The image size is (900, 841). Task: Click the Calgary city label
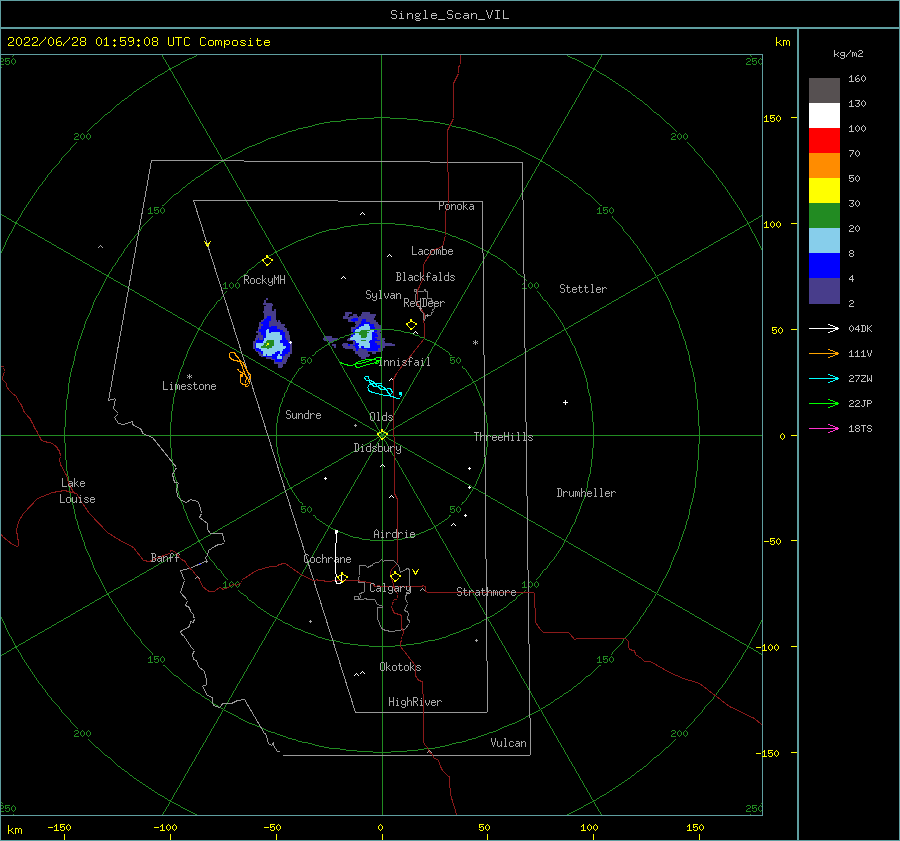point(390,588)
